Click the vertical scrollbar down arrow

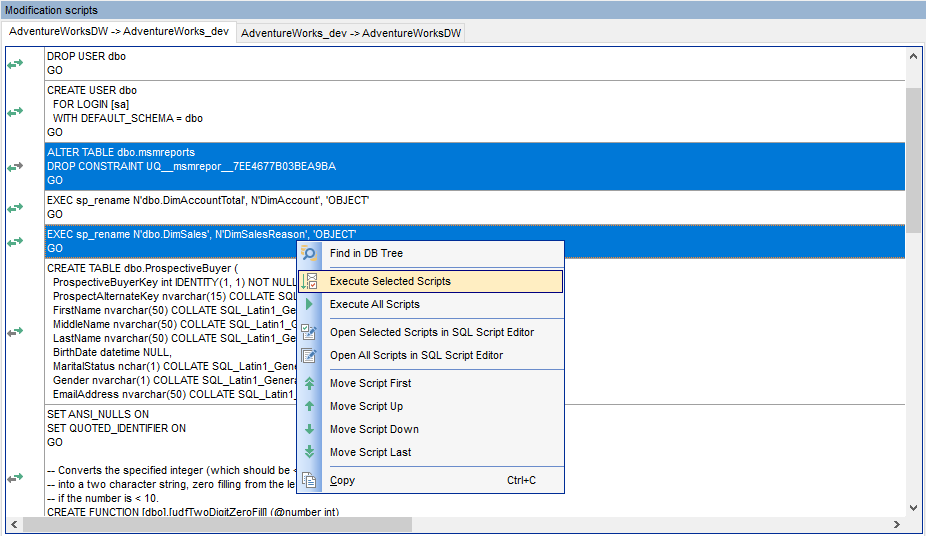click(914, 508)
